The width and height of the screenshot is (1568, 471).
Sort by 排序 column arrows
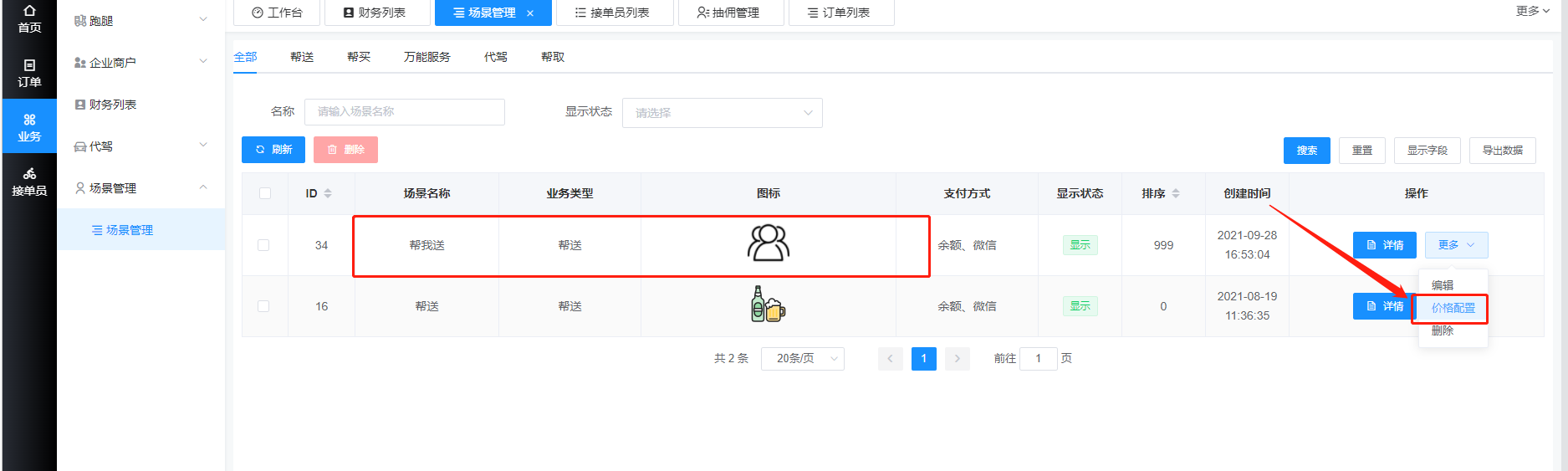1176,193
